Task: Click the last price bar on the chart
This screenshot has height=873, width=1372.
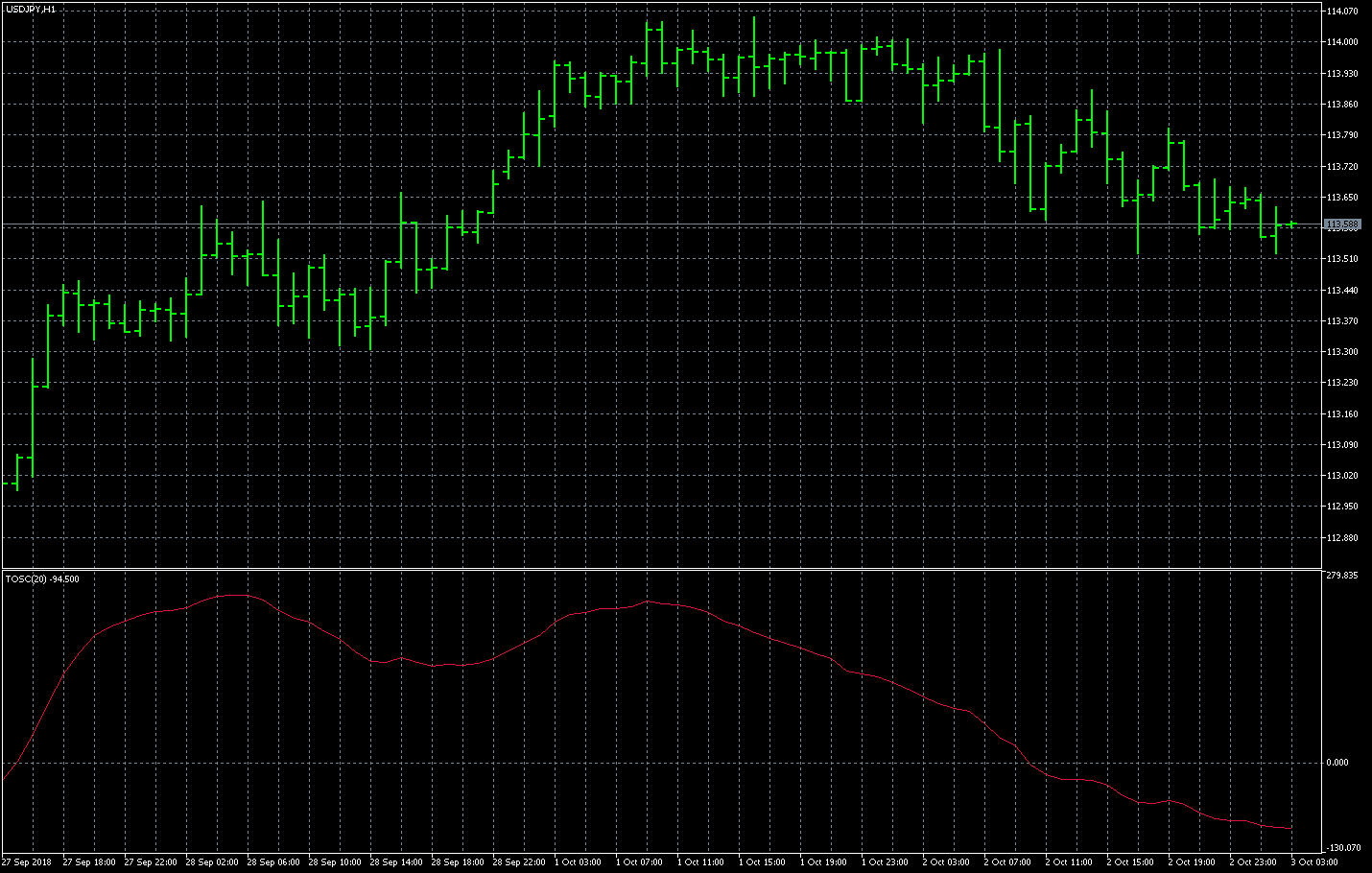Action: (x=1291, y=224)
